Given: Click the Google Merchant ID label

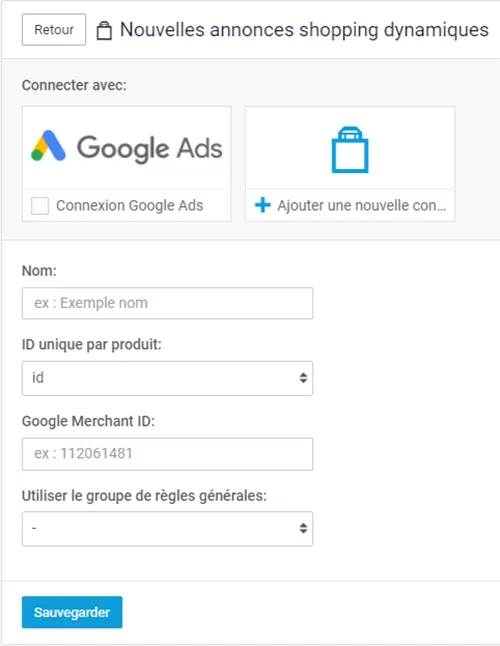Looking at the screenshot, I should (x=88, y=421).
